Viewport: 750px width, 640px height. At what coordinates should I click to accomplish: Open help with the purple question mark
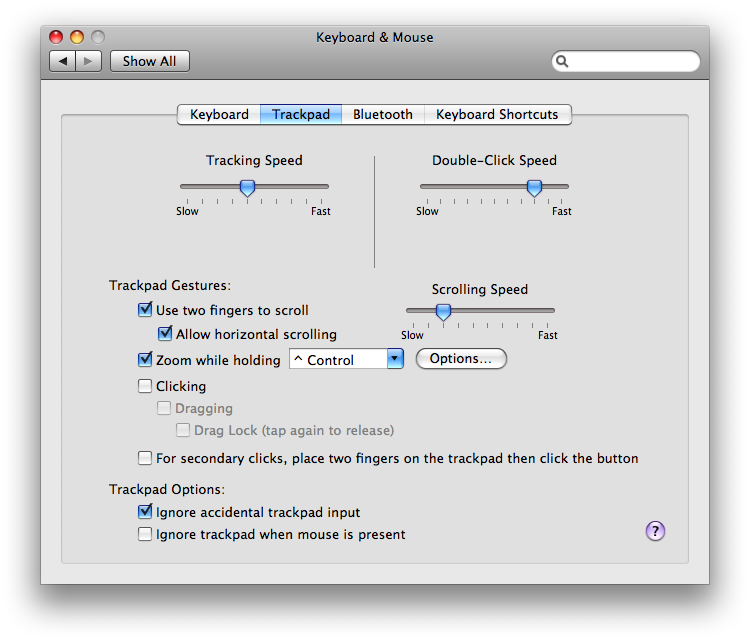coord(655,531)
